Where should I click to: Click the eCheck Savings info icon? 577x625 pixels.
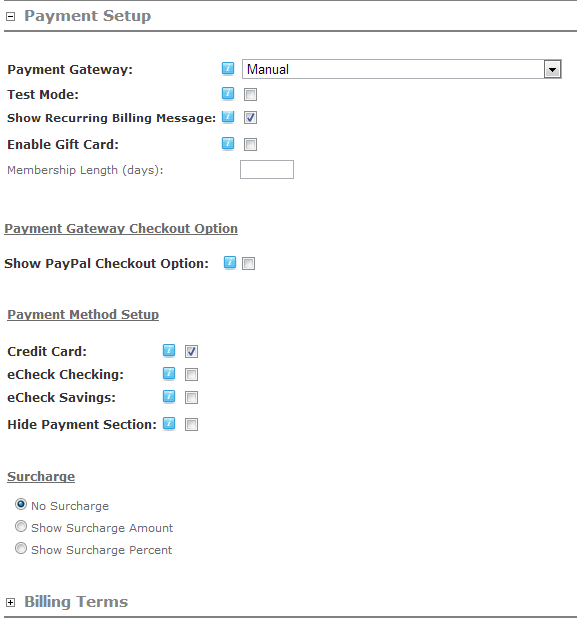click(x=169, y=396)
